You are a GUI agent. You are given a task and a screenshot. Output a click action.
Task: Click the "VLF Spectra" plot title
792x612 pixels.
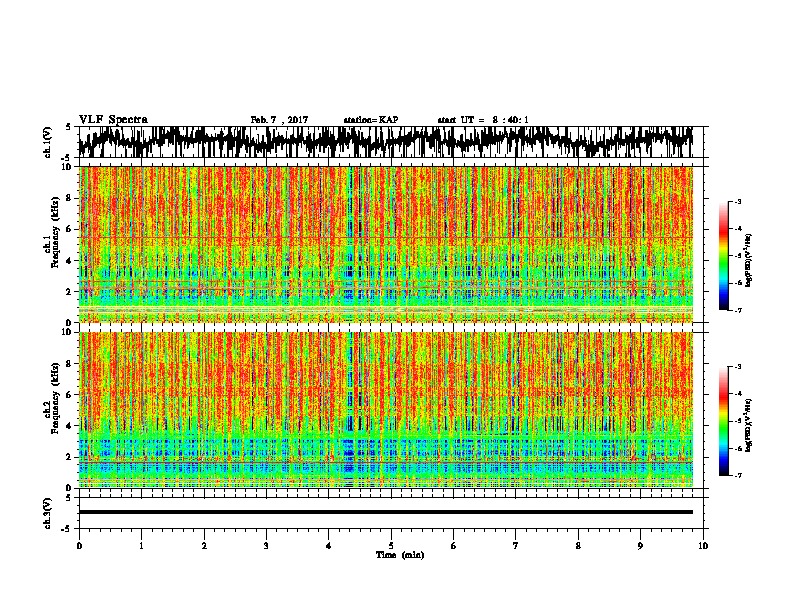(113, 120)
